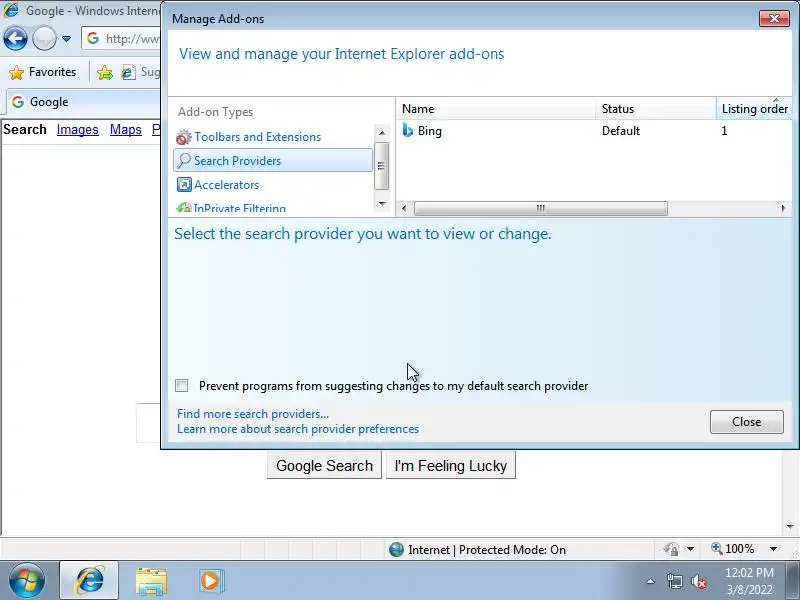Screen dimensions: 800x600
Task: Click Add-on Types scroll up arrow
Action: [x=382, y=133]
